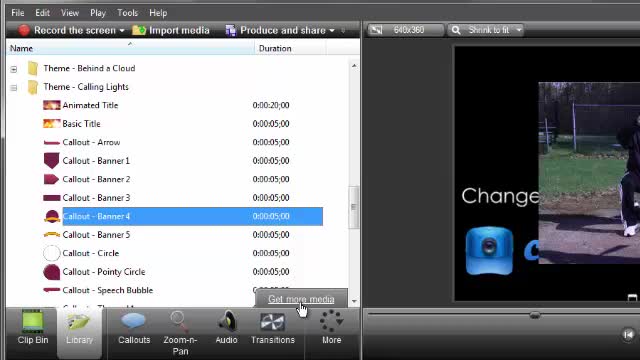Click the 'Callout - Banner 1' row text
The height and width of the screenshot is (360, 640).
coord(96,161)
